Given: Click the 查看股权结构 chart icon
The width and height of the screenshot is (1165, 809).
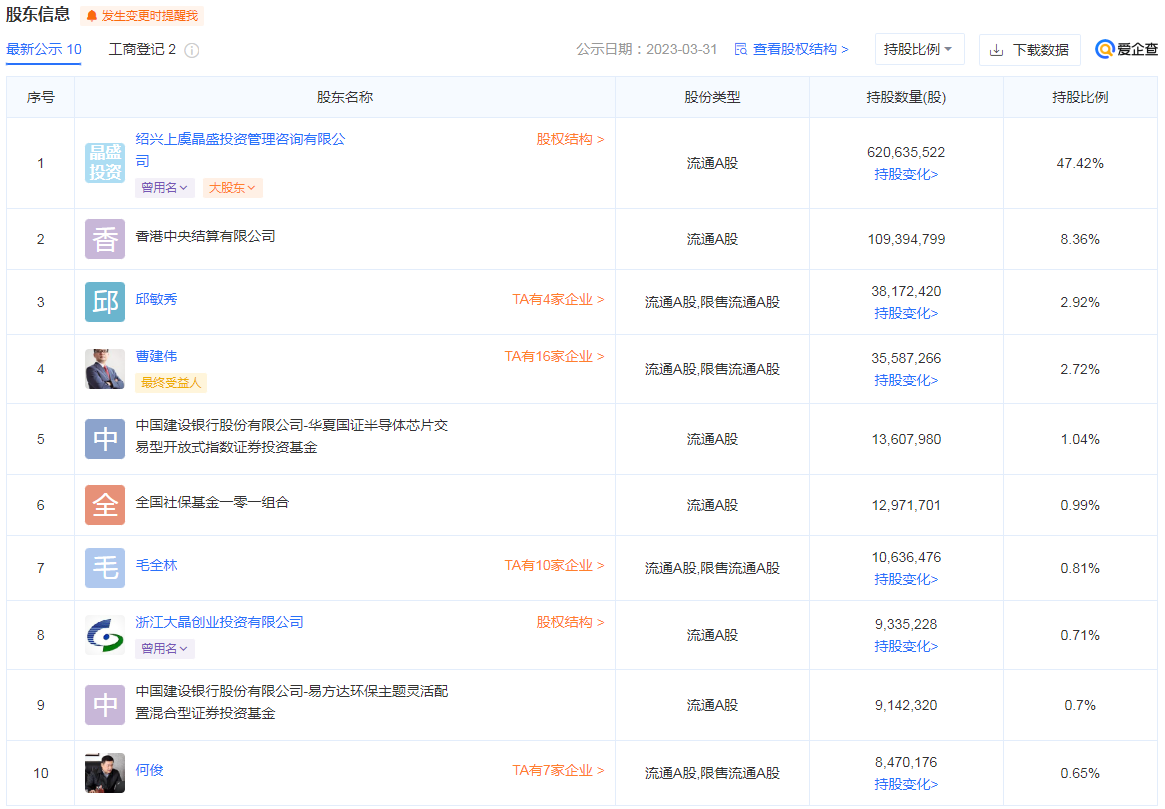Looking at the screenshot, I should (741, 50).
